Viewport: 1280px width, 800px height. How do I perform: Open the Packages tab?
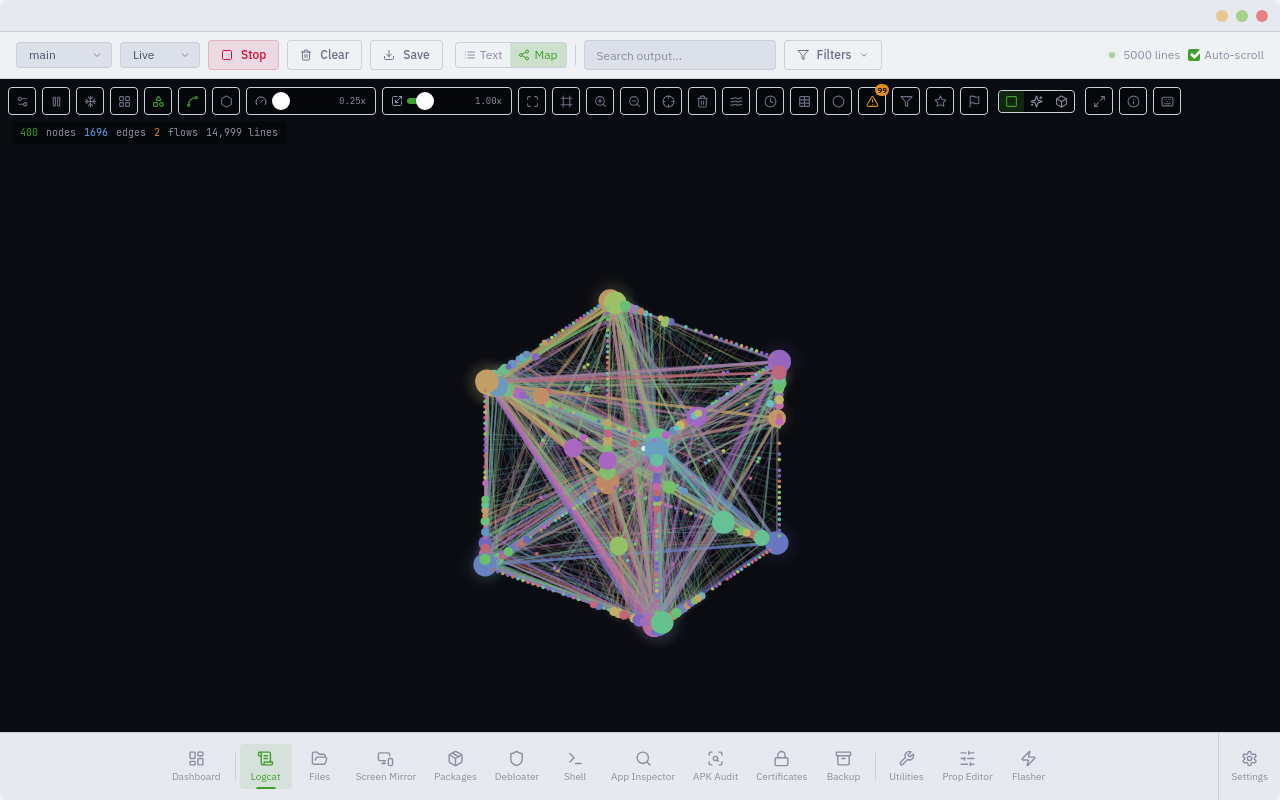[455, 766]
